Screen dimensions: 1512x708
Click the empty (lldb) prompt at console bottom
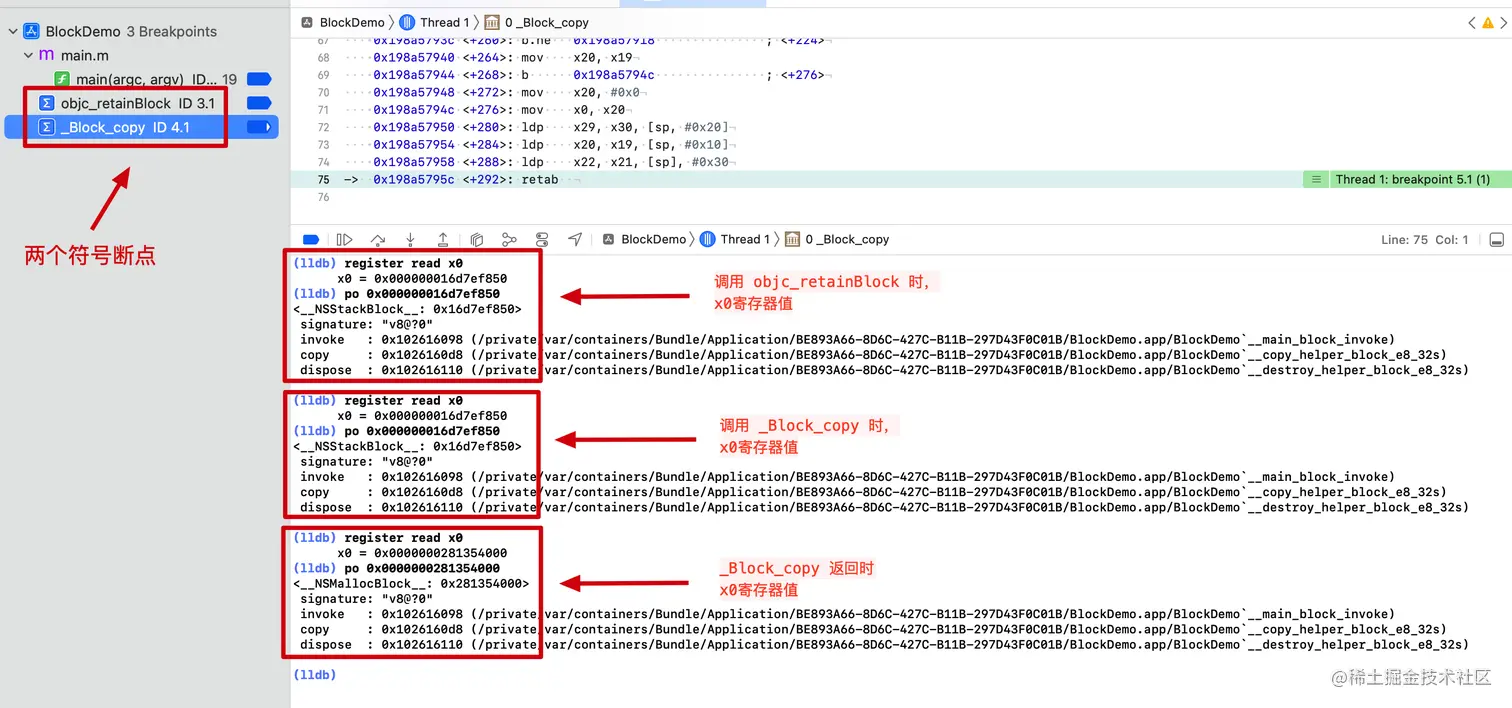click(314, 675)
